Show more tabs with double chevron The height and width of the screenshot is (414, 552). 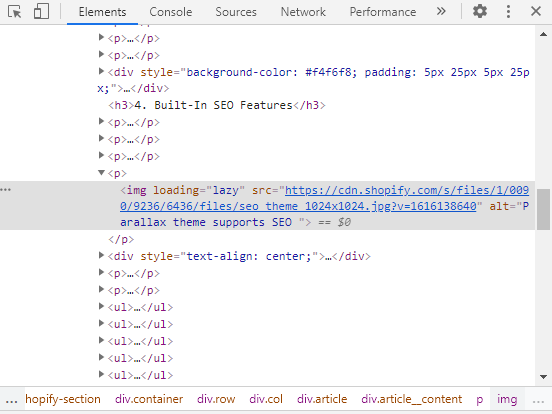441,12
